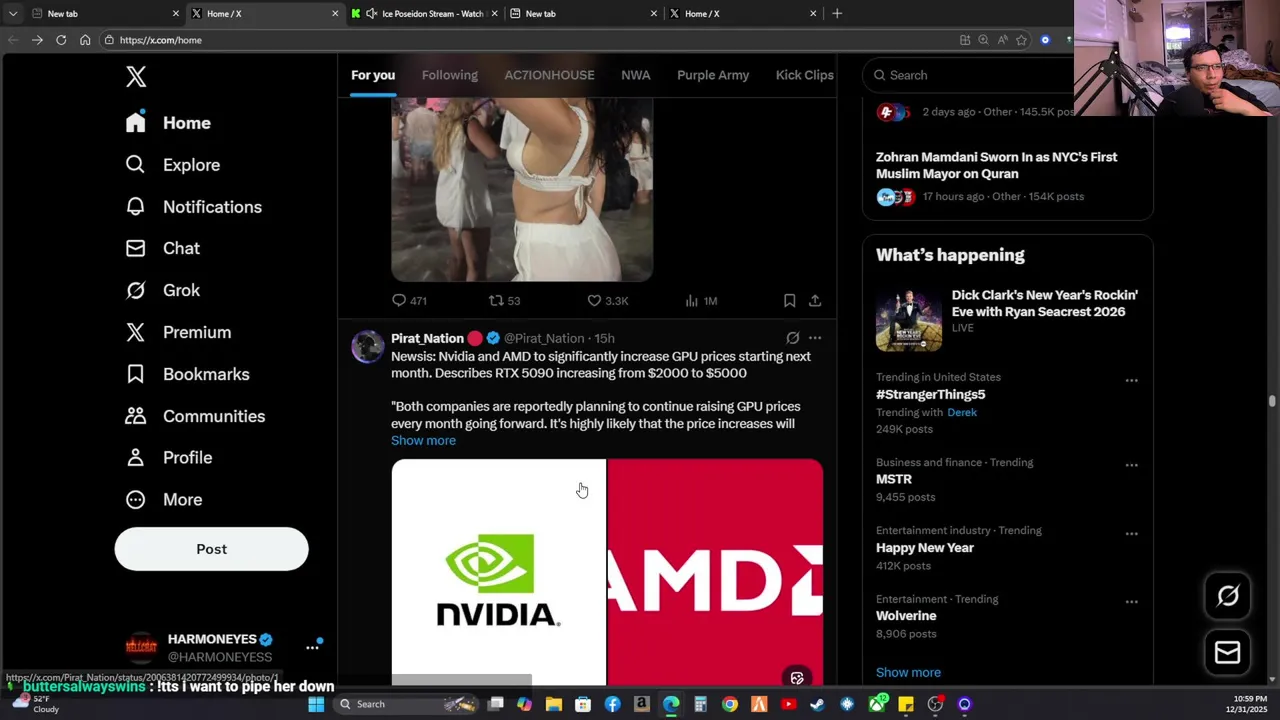Click Show more under What's happening

908,672
